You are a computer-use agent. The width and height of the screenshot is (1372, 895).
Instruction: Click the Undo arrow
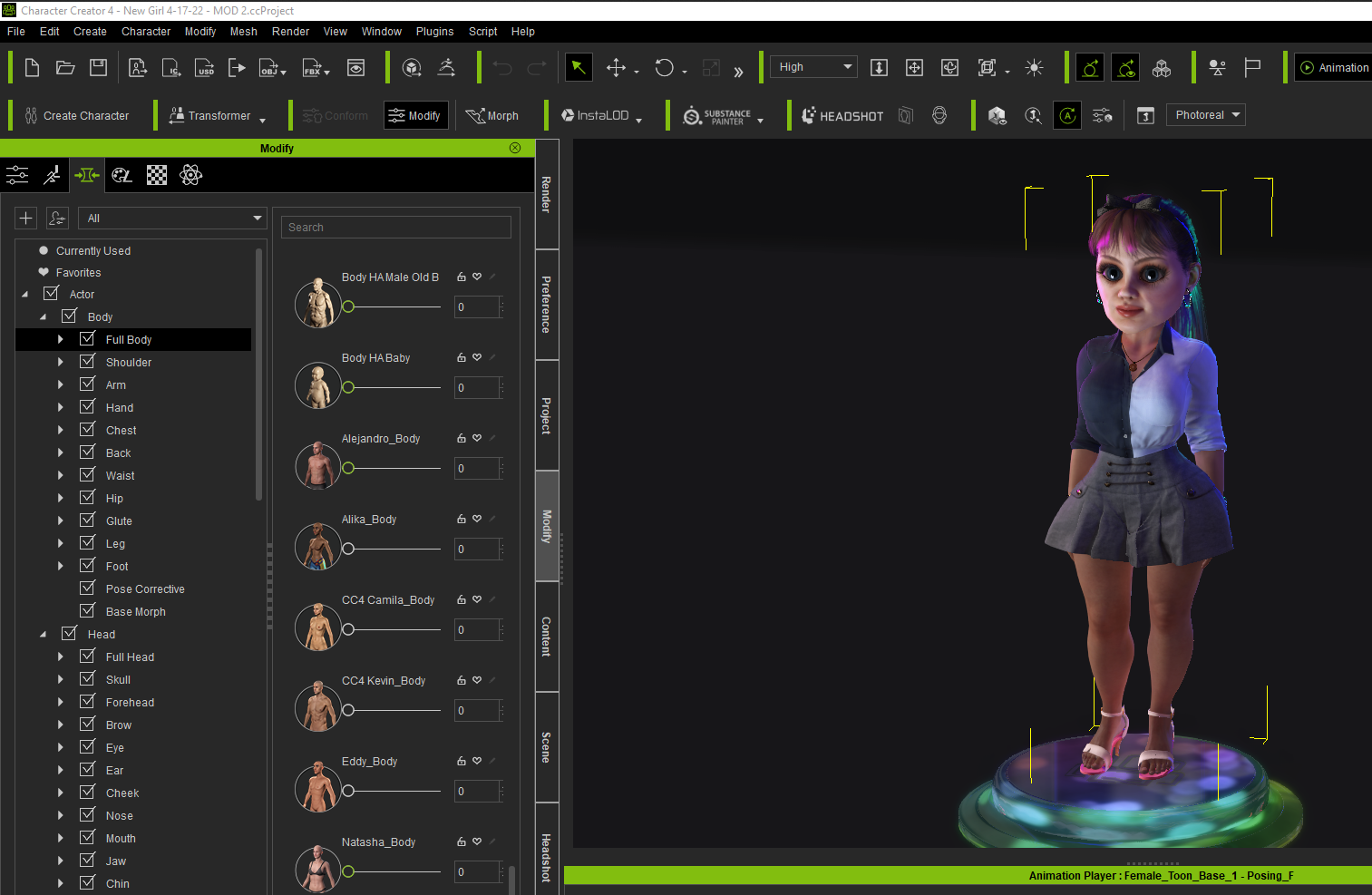click(x=502, y=68)
